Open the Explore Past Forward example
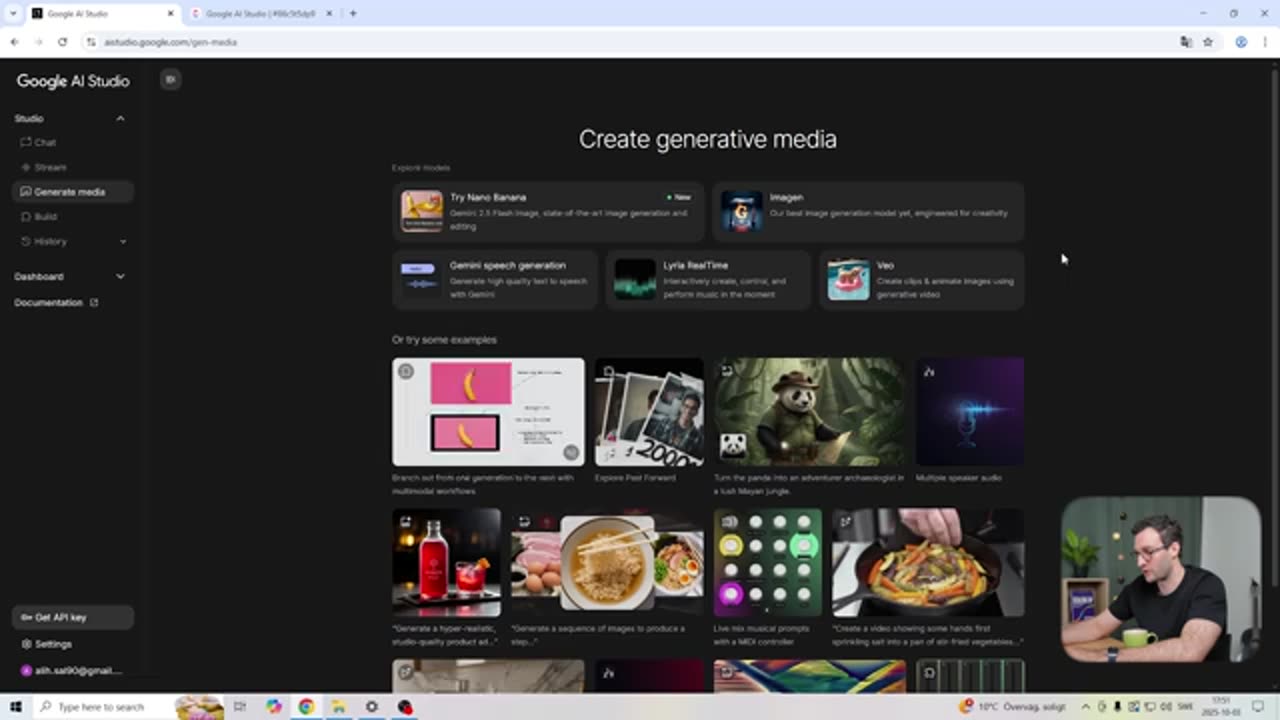This screenshot has width=1280, height=720. (649, 412)
